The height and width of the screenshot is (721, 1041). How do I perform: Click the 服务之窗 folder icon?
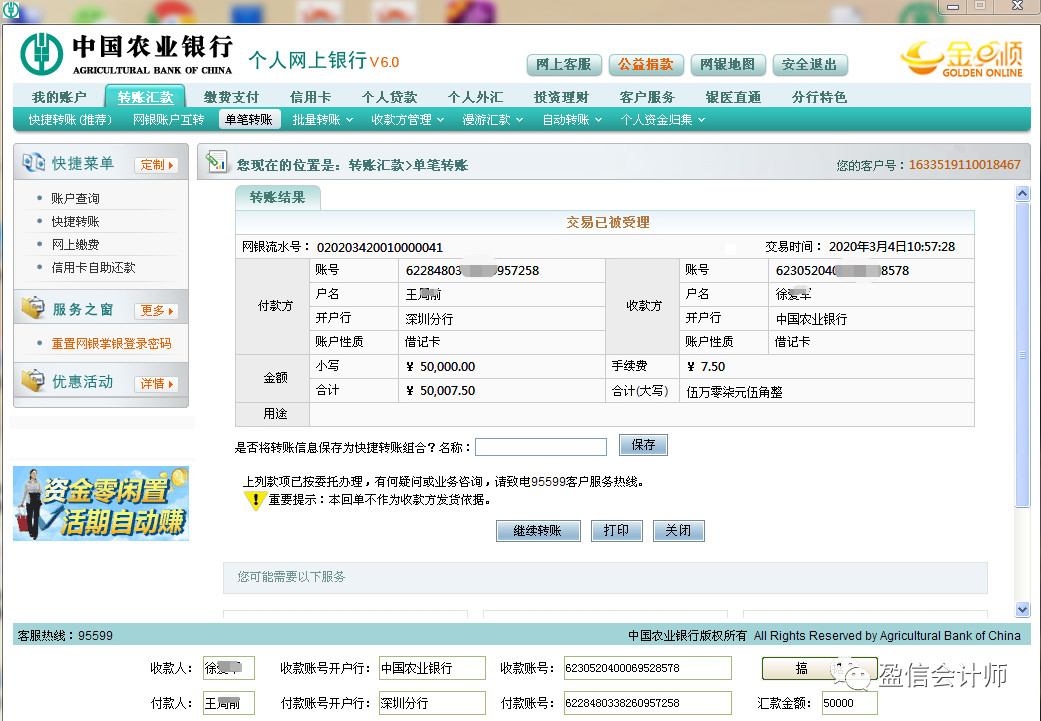[x=33, y=308]
